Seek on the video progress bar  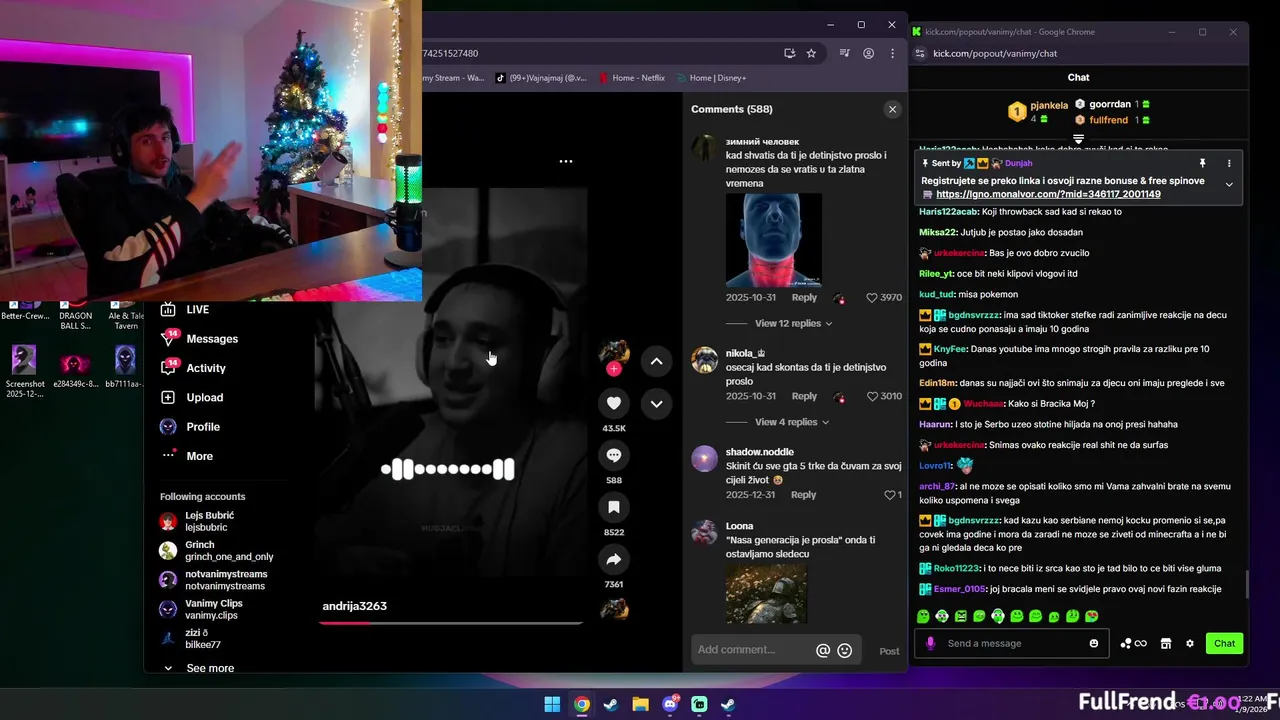pyautogui.click(x=450, y=622)
